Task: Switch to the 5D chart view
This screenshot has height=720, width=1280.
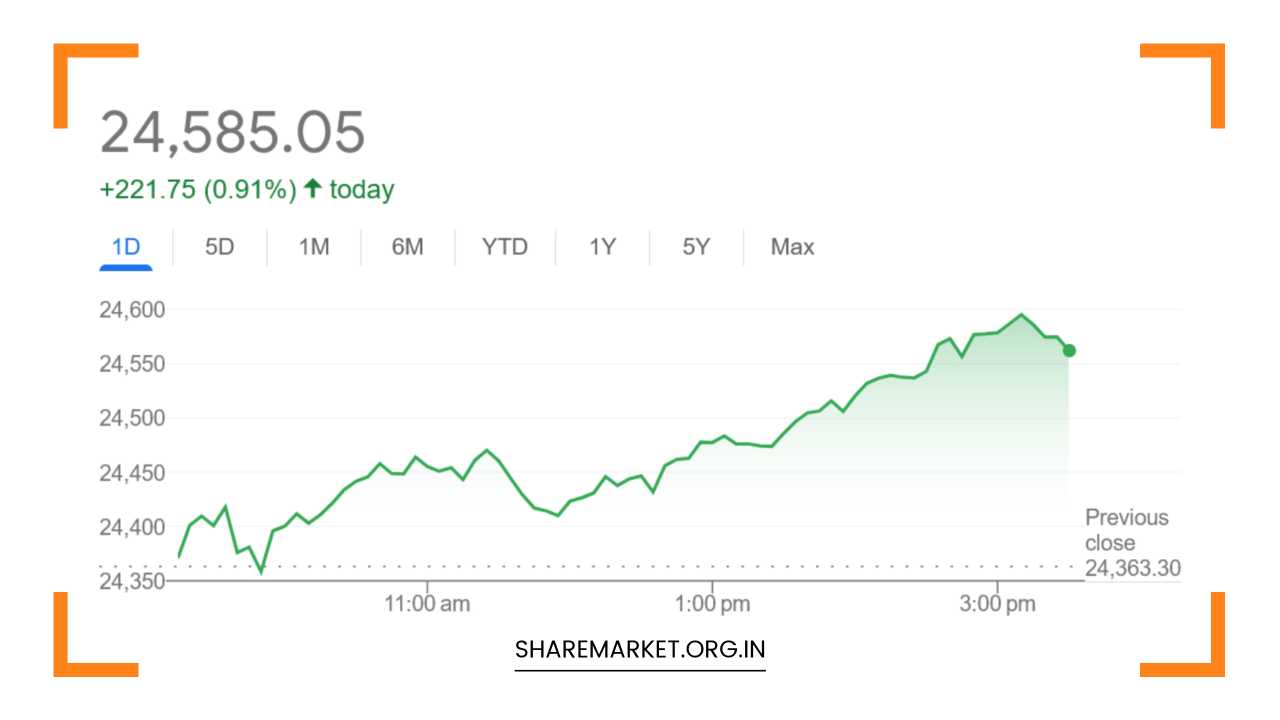Action: [219, 246]
